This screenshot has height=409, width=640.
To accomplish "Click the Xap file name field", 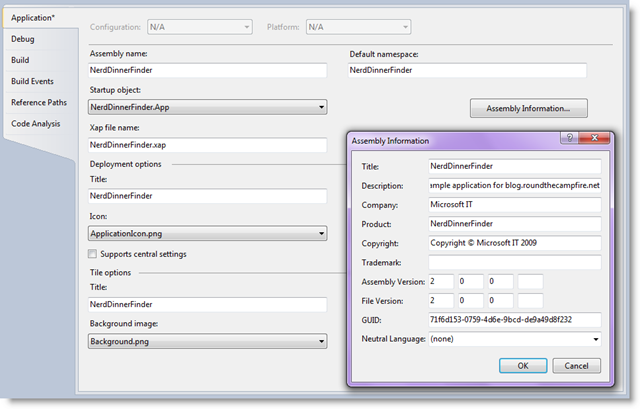I will coord(207,145).
